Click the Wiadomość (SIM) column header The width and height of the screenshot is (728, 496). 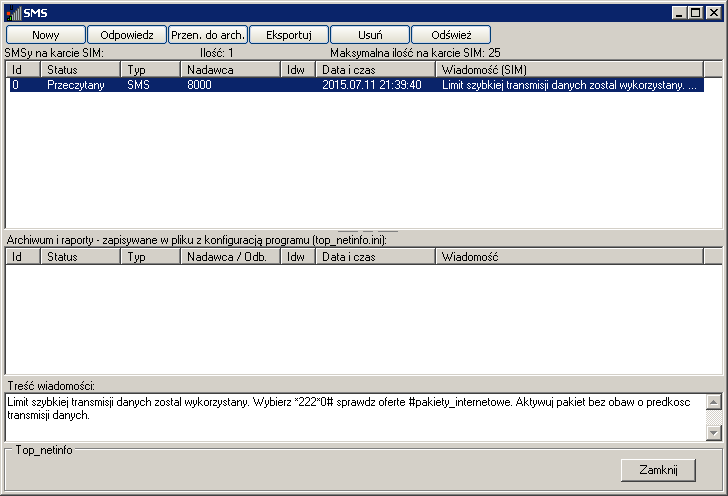568,69
